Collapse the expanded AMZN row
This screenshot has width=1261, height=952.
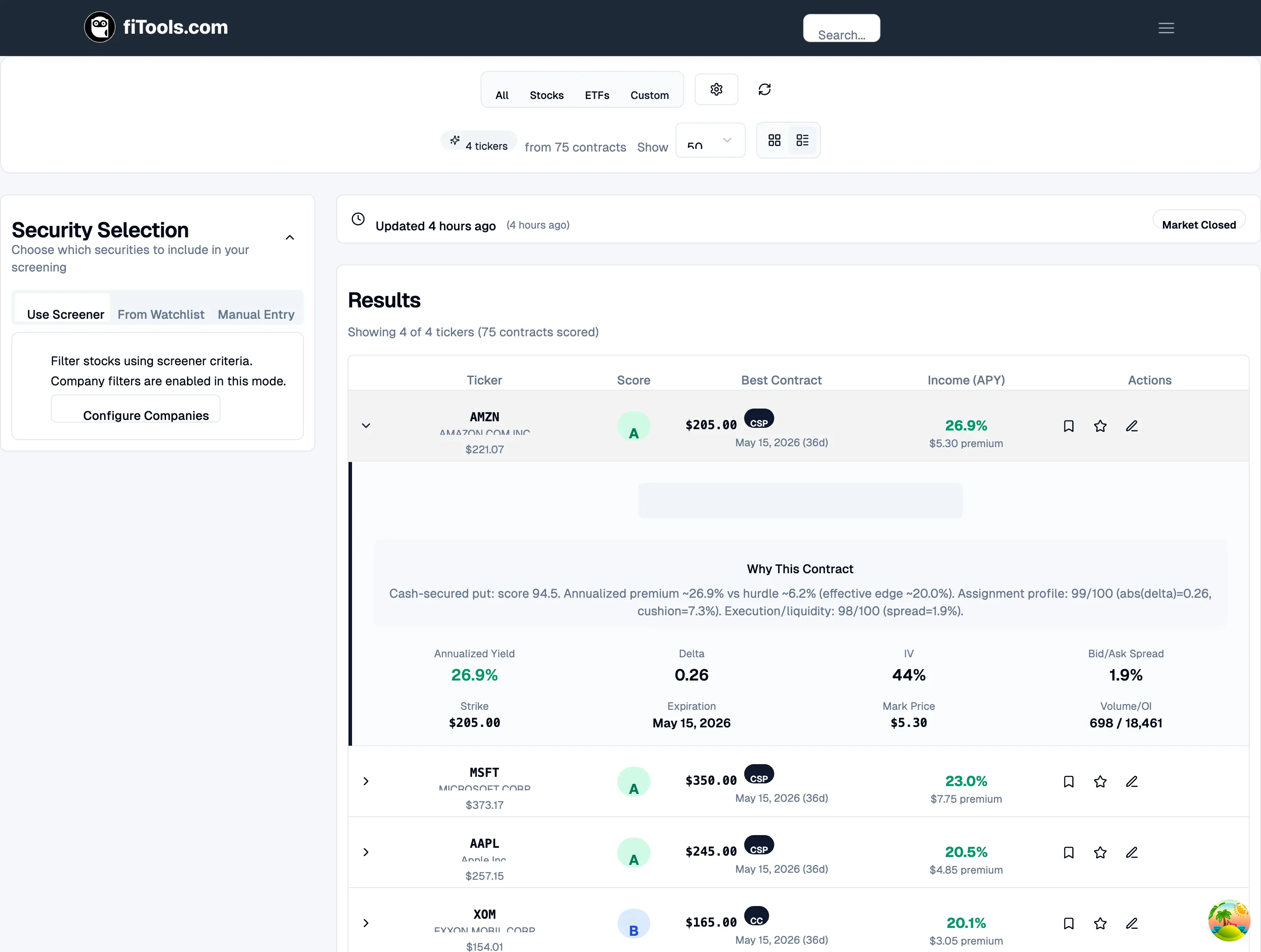click(x=366, y=426)
